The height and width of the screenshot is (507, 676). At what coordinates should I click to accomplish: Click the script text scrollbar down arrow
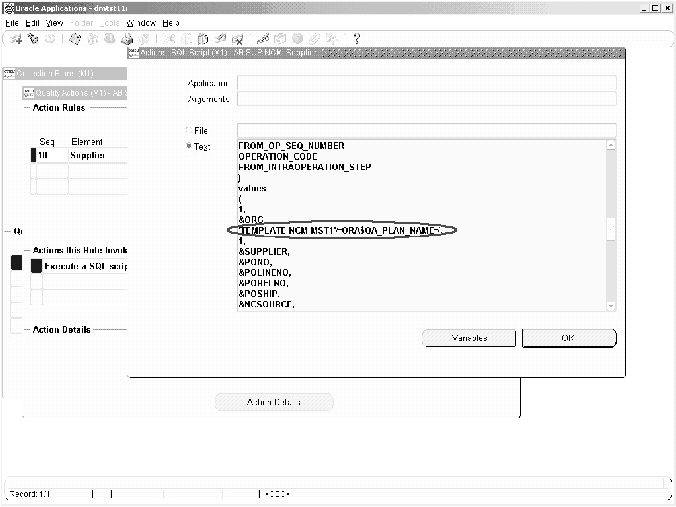611,306
